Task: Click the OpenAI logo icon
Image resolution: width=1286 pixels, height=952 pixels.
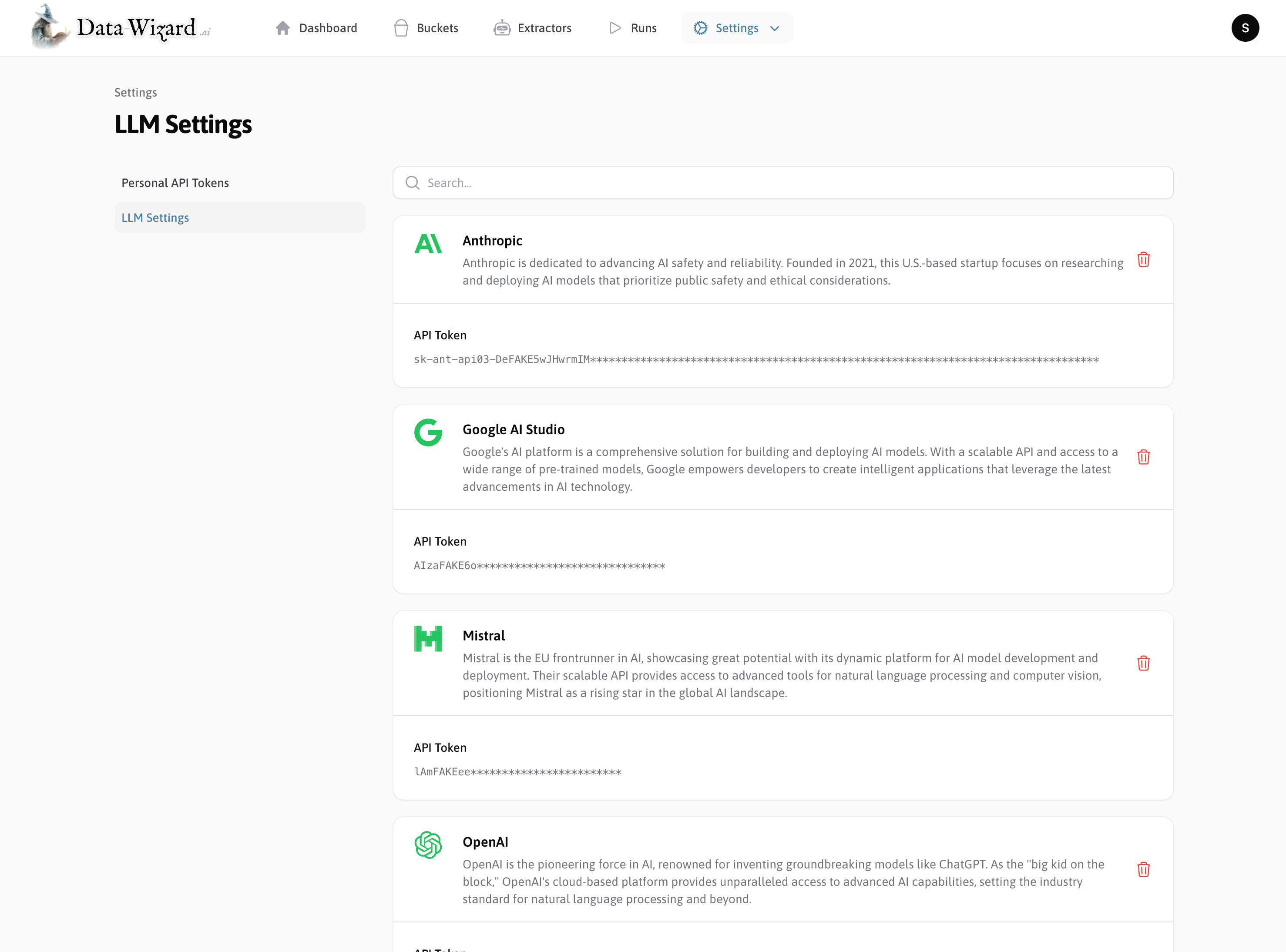Action: (x=428, y=845)
